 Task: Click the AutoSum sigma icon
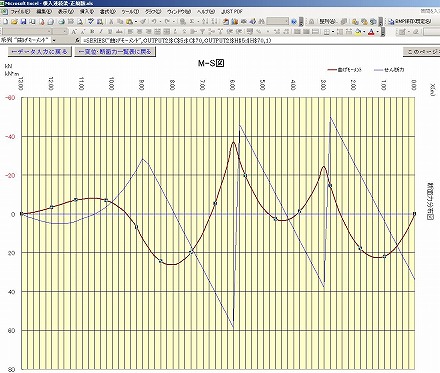click(192, 22)
